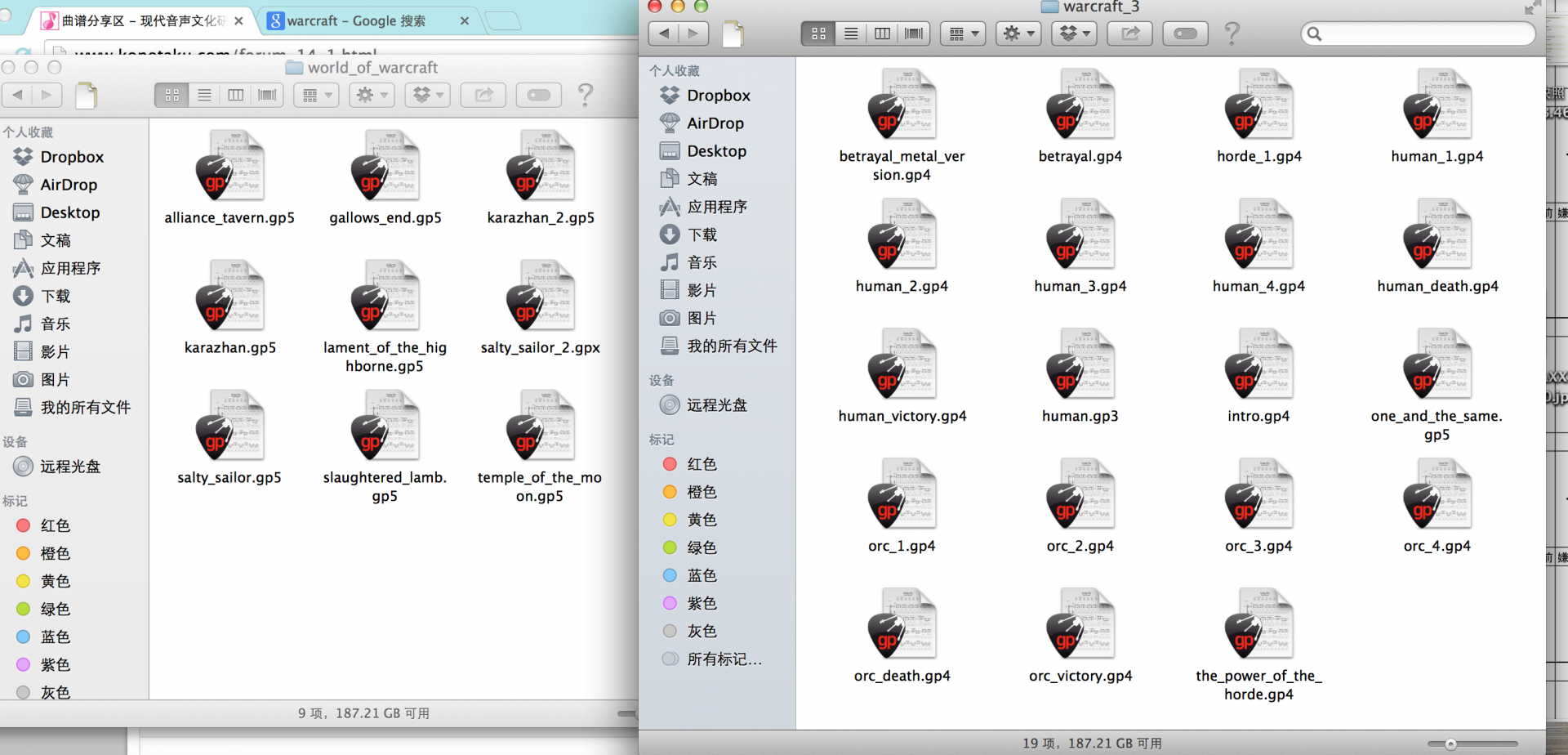Open action gear dropdown in warcraft_3 toolbar
The width and height of the screenshot is (1568, 755).
coord(1018,34)
